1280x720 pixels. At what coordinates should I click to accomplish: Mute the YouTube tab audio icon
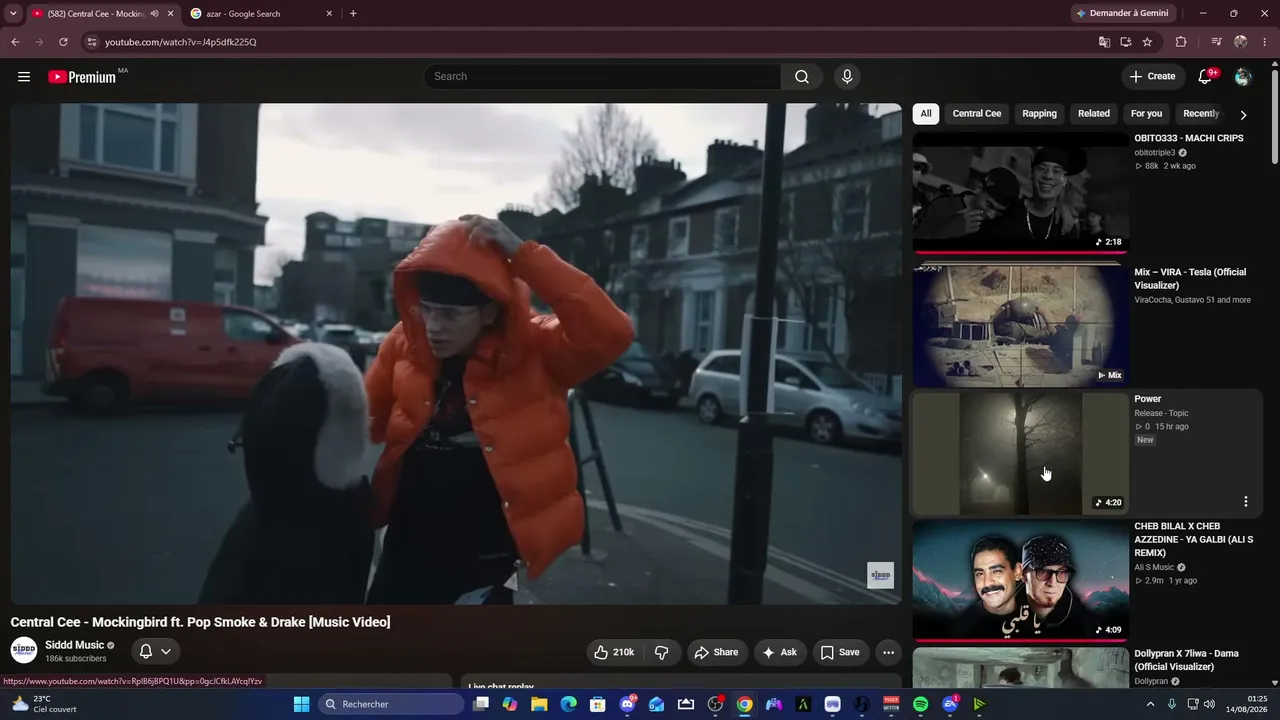(154, 14)
